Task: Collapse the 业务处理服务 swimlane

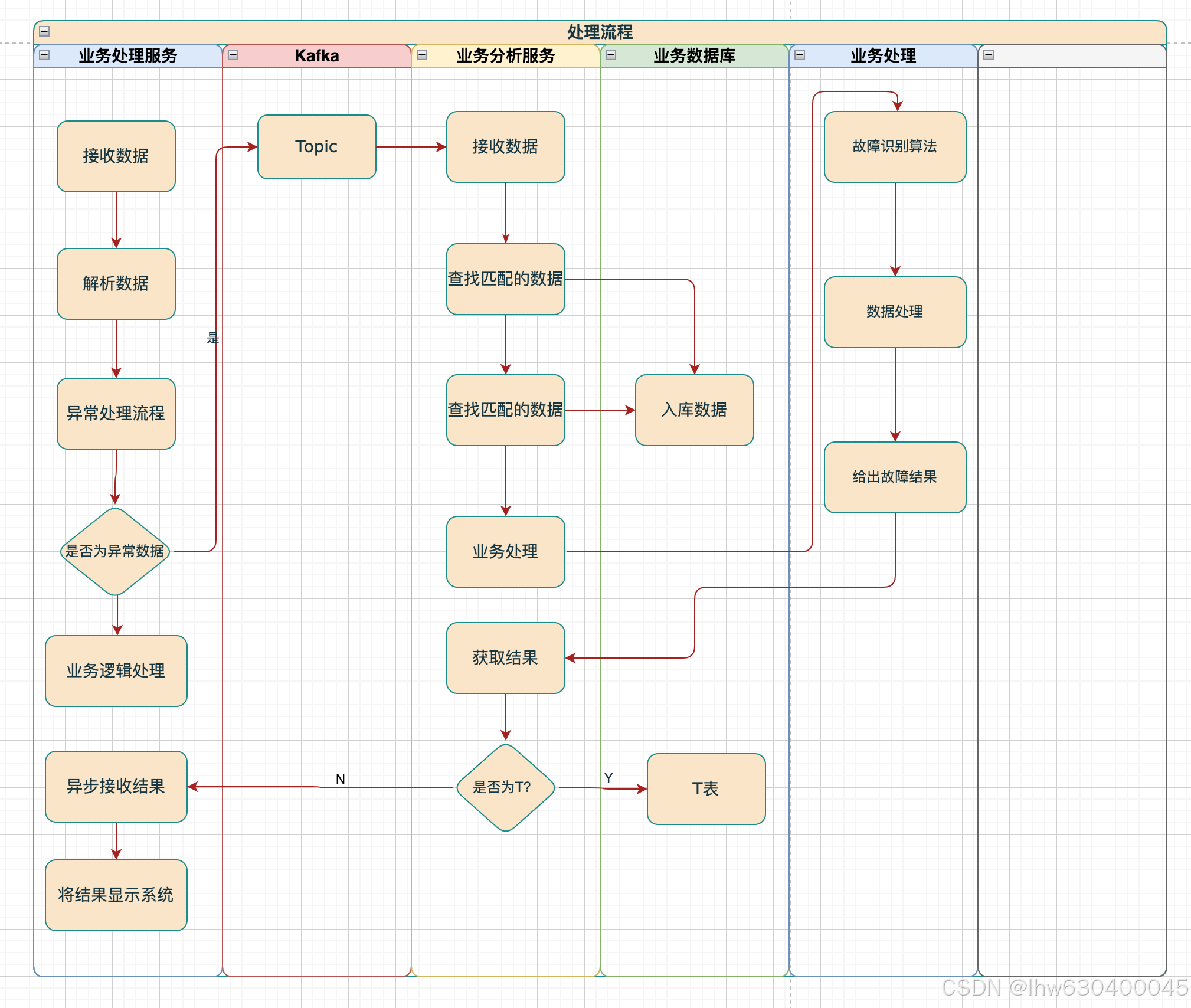Action: pos(44,55)
